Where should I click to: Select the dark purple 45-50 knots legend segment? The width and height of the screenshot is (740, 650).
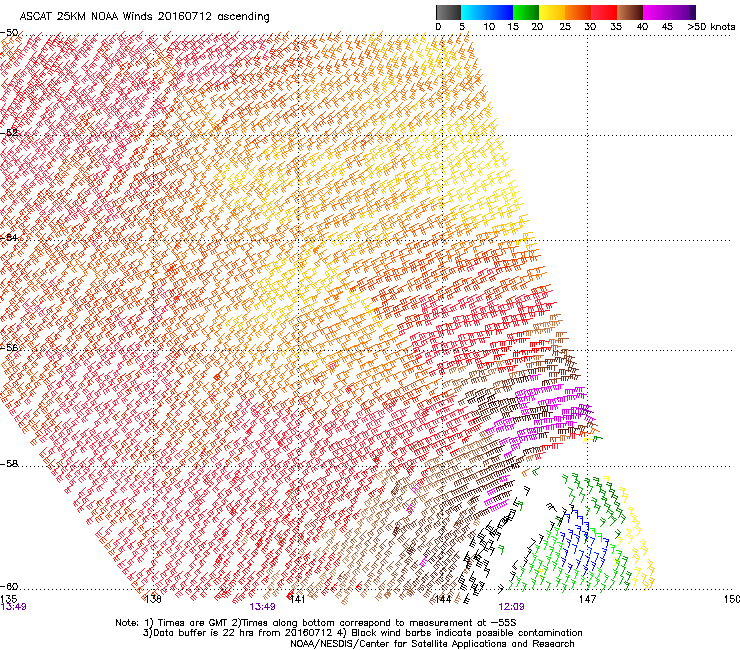[682, 12]
